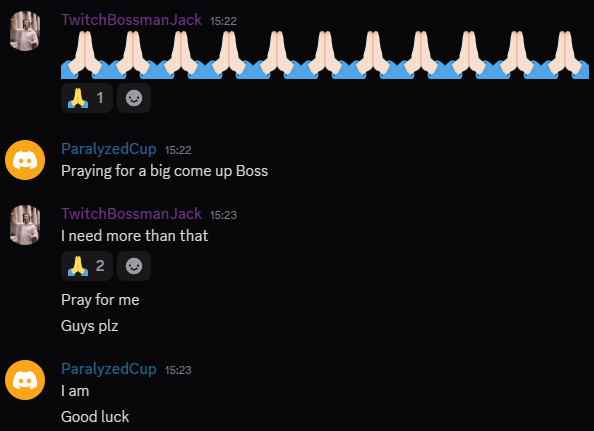The height and width of the screenshot is (431, 594).
Task: Select the 'Pray for me' message
Action: pos(100,300)
